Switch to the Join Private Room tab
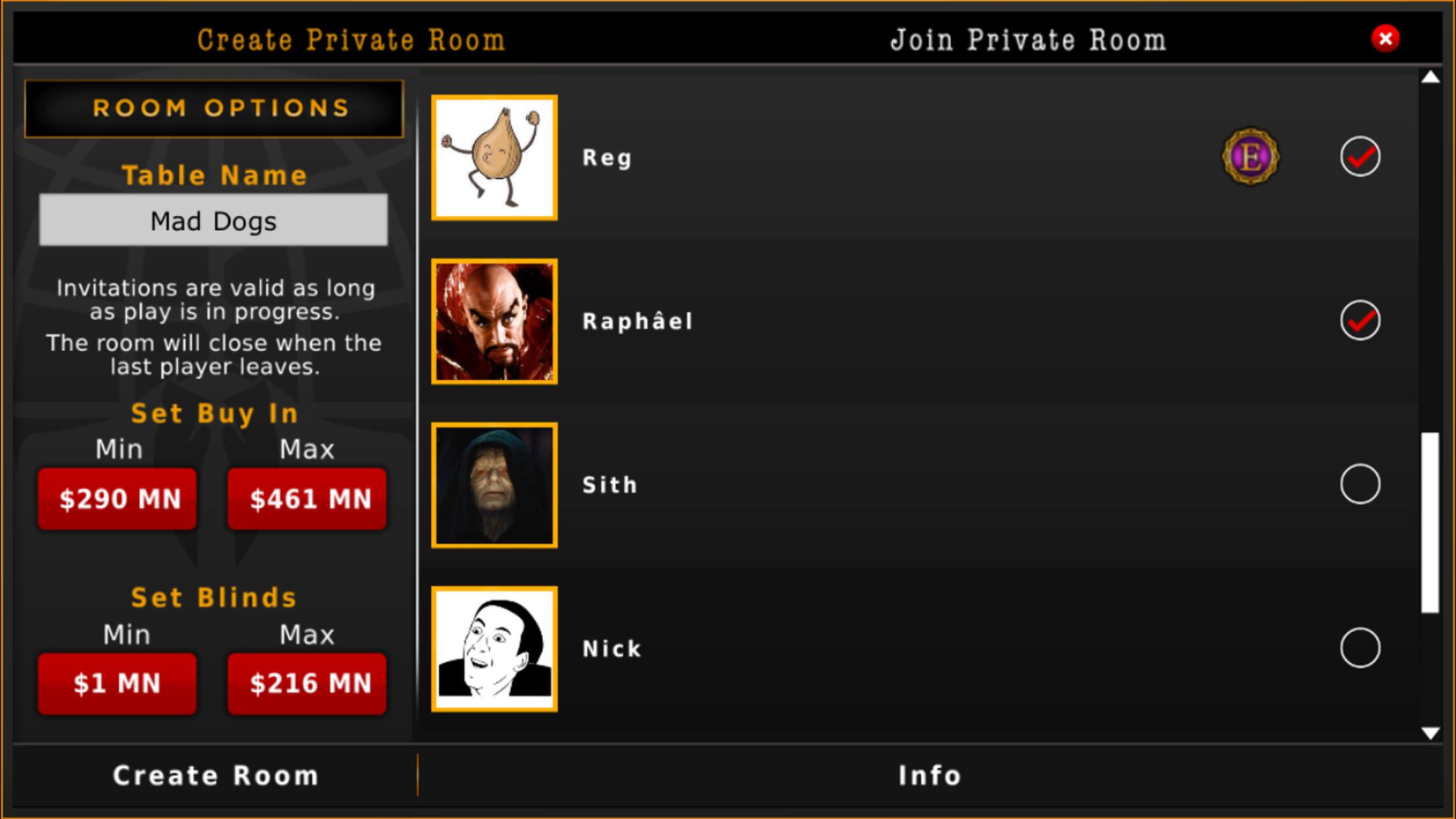 [x=1028, y=40]
